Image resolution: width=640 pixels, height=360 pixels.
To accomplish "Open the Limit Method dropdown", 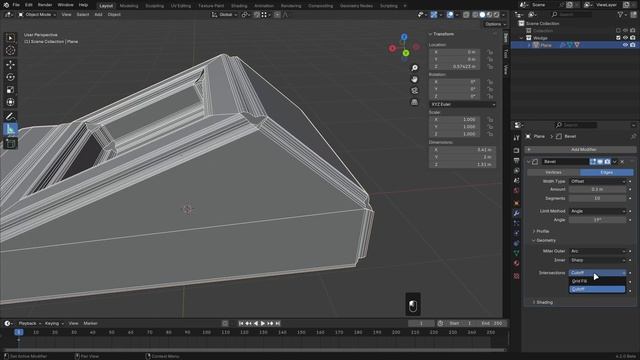I will [598, 211].
